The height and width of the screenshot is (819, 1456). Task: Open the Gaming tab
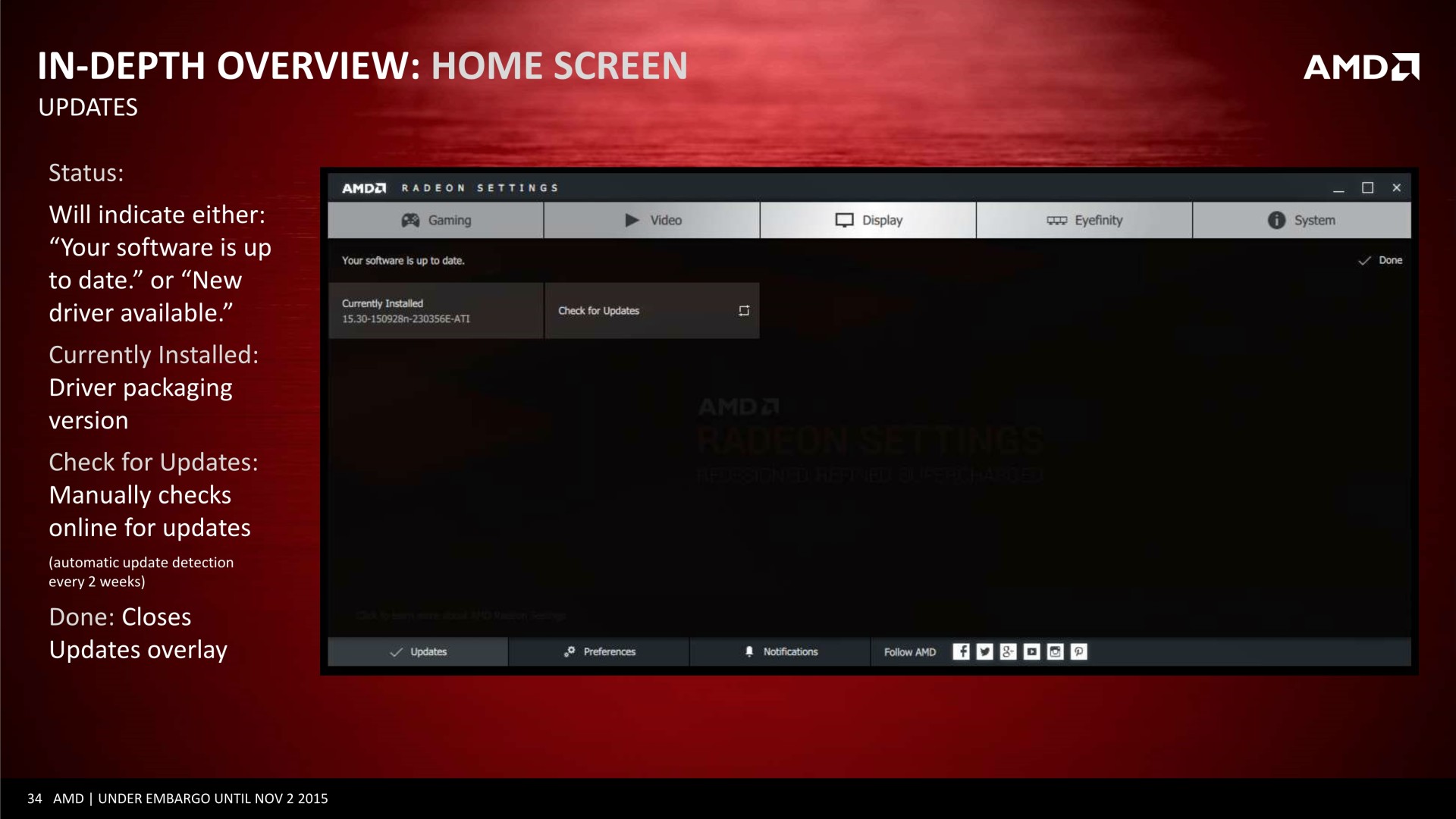pyautogui.click(x=436, y=220)
